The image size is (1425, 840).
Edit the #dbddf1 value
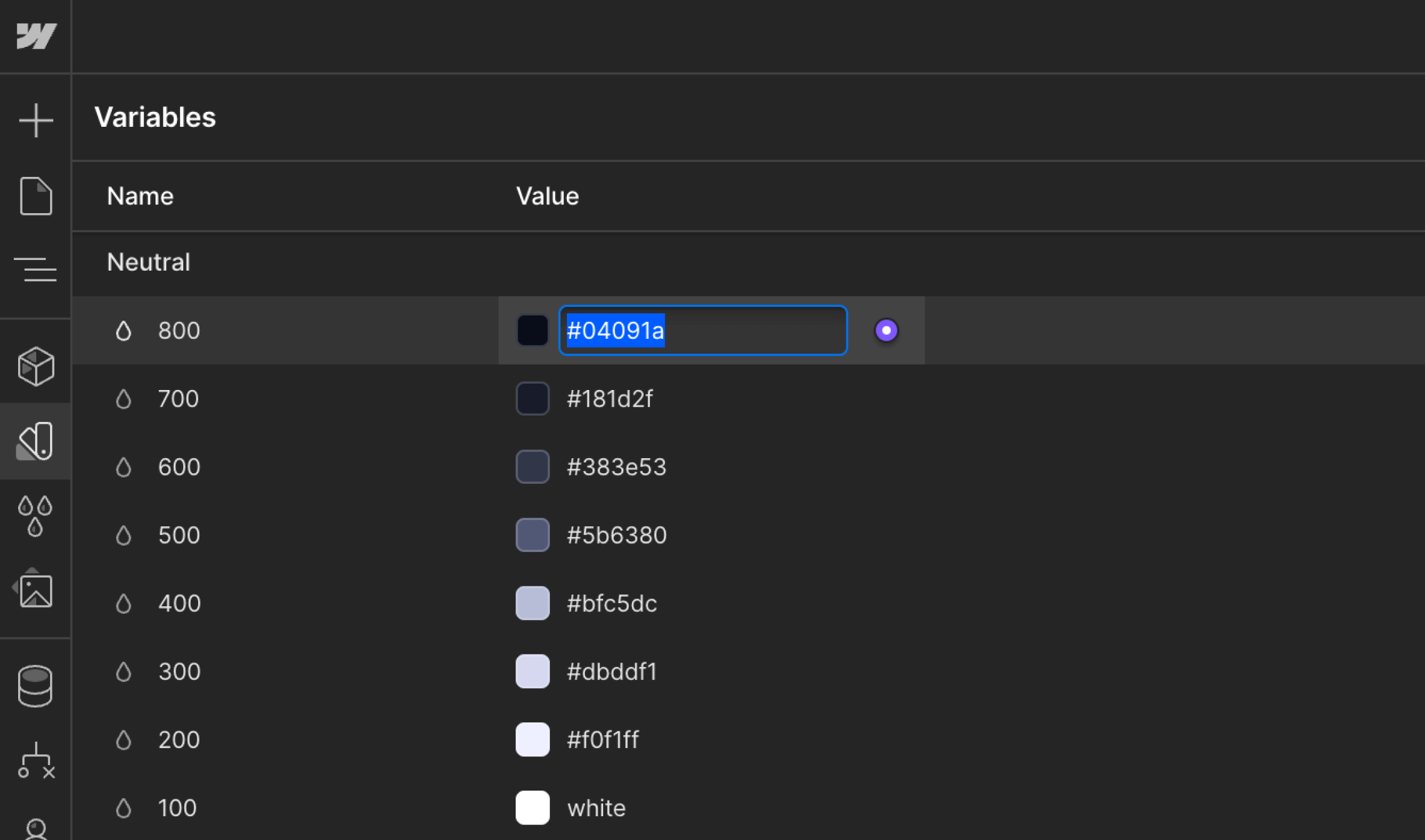(x=612, y=671)
